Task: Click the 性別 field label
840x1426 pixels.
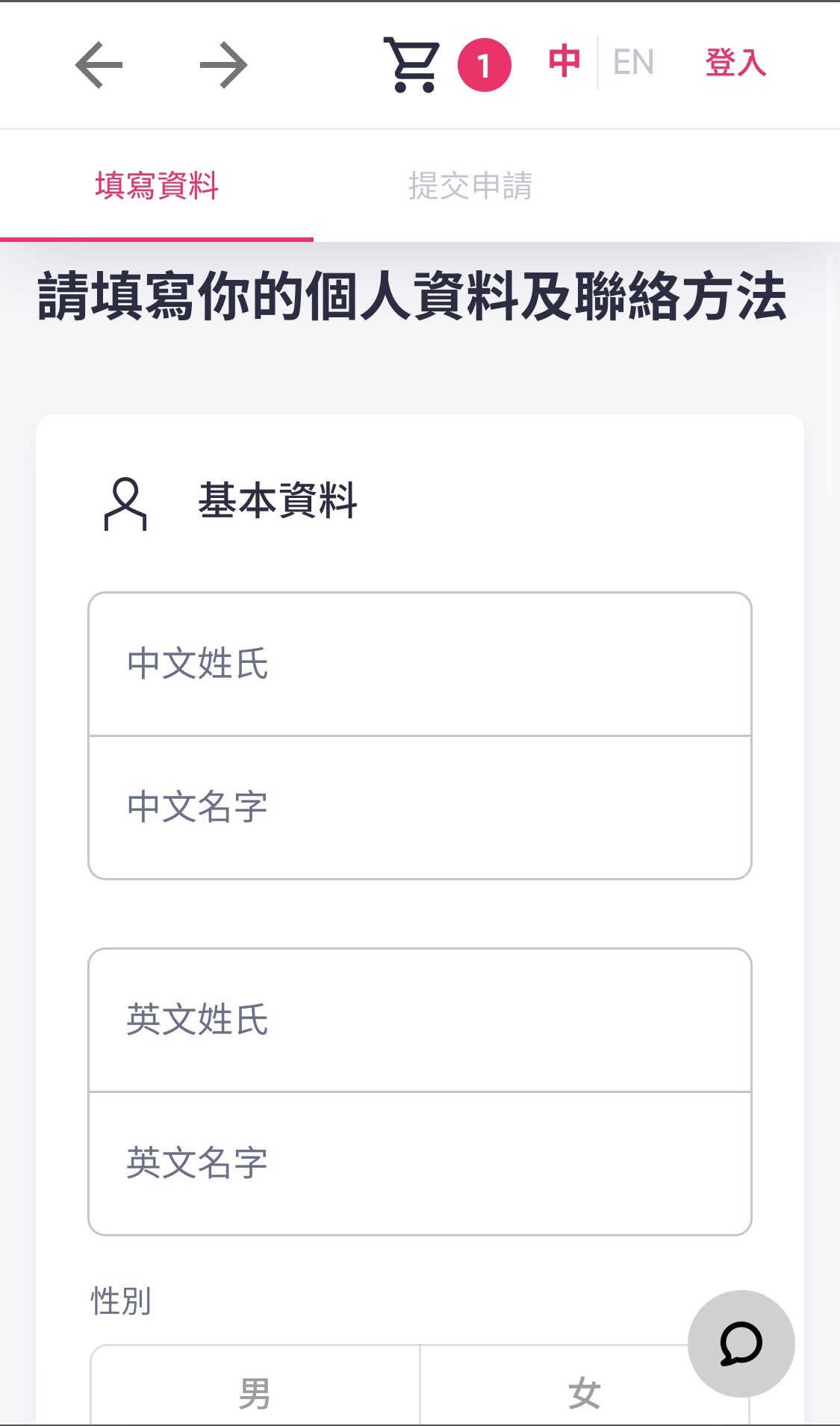Action: (x=121, y=1301)
